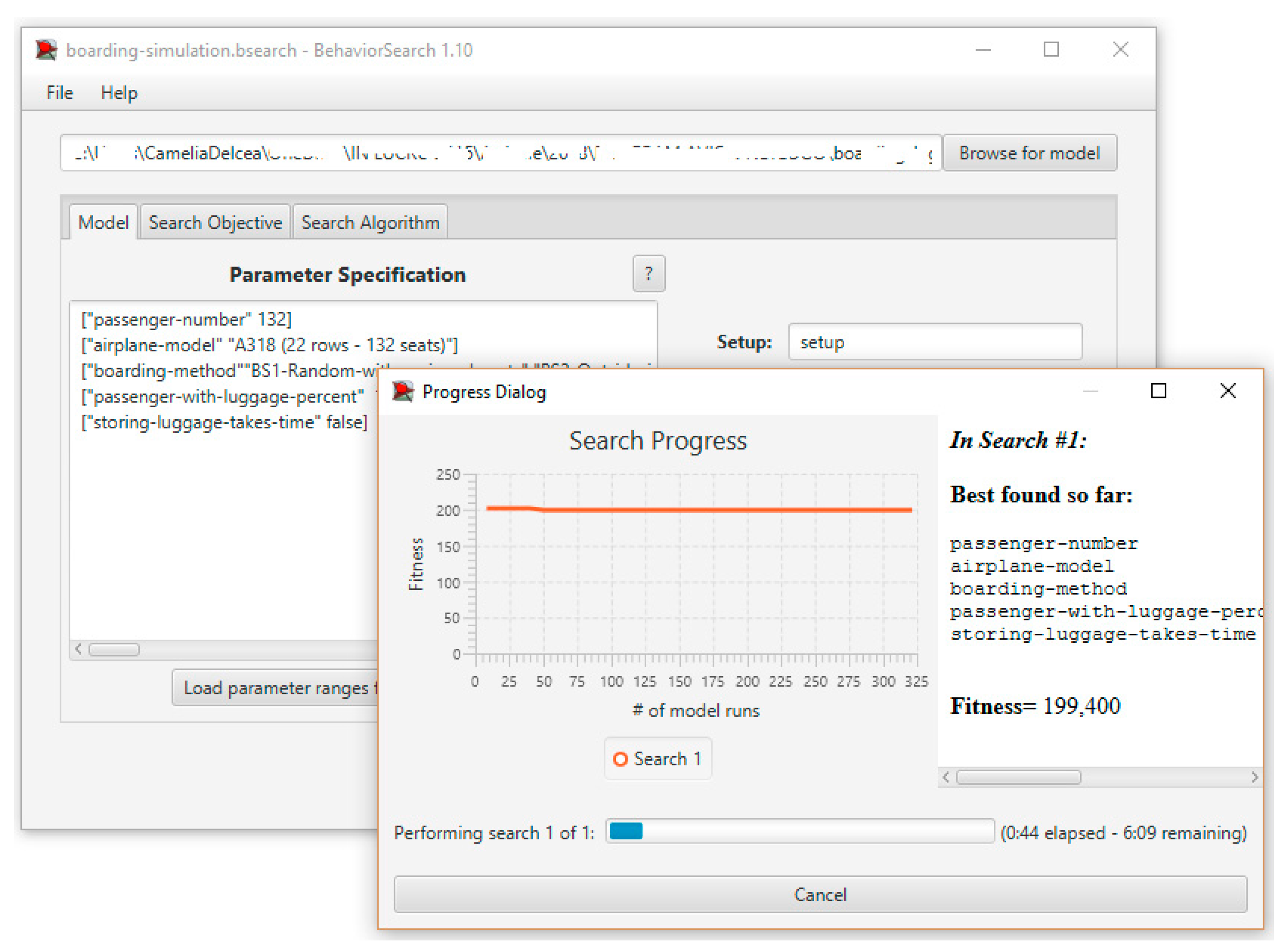Click the search progress bar
This screenshot has height=952, width=1284.
(799, 831)
